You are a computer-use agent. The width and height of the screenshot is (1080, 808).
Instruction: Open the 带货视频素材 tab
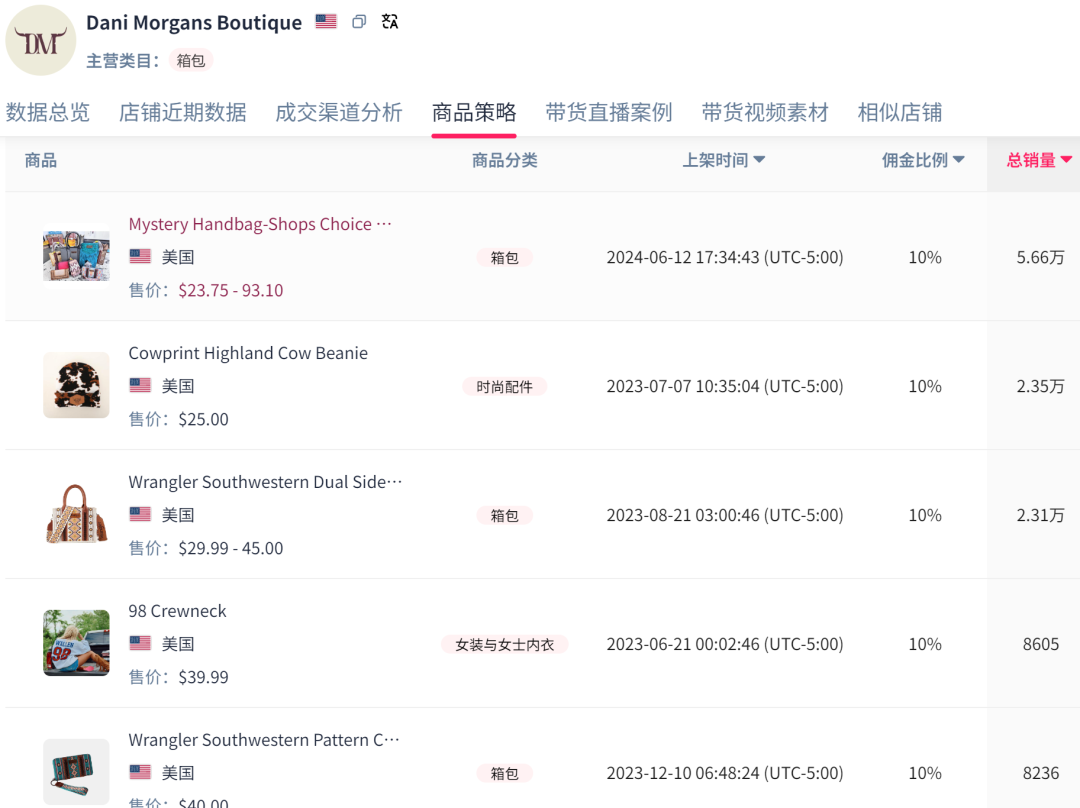(x=765, y=112)
